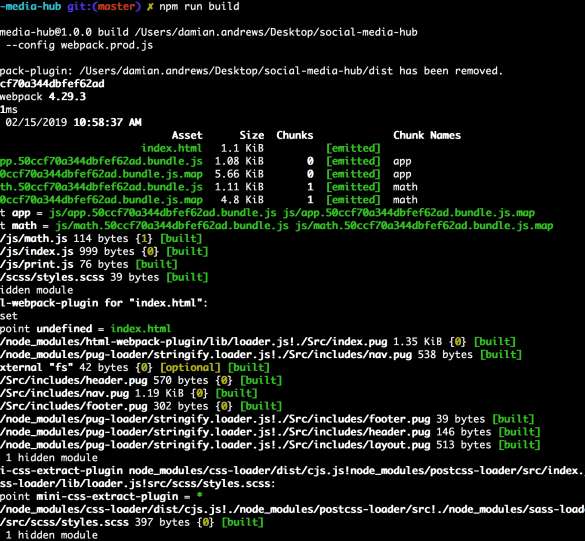585x541 pixels.
Task: Click the hash 'cf70a344dbfef62ad' line
Action: tap(52, 84)
